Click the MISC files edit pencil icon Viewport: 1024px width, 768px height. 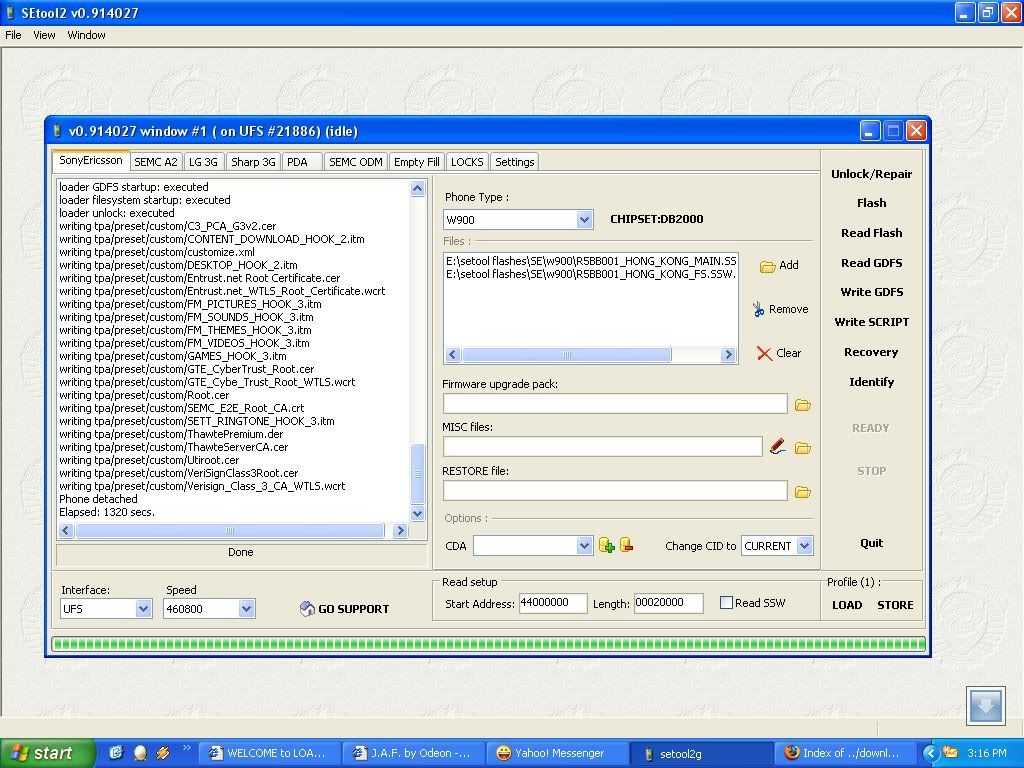777,447
